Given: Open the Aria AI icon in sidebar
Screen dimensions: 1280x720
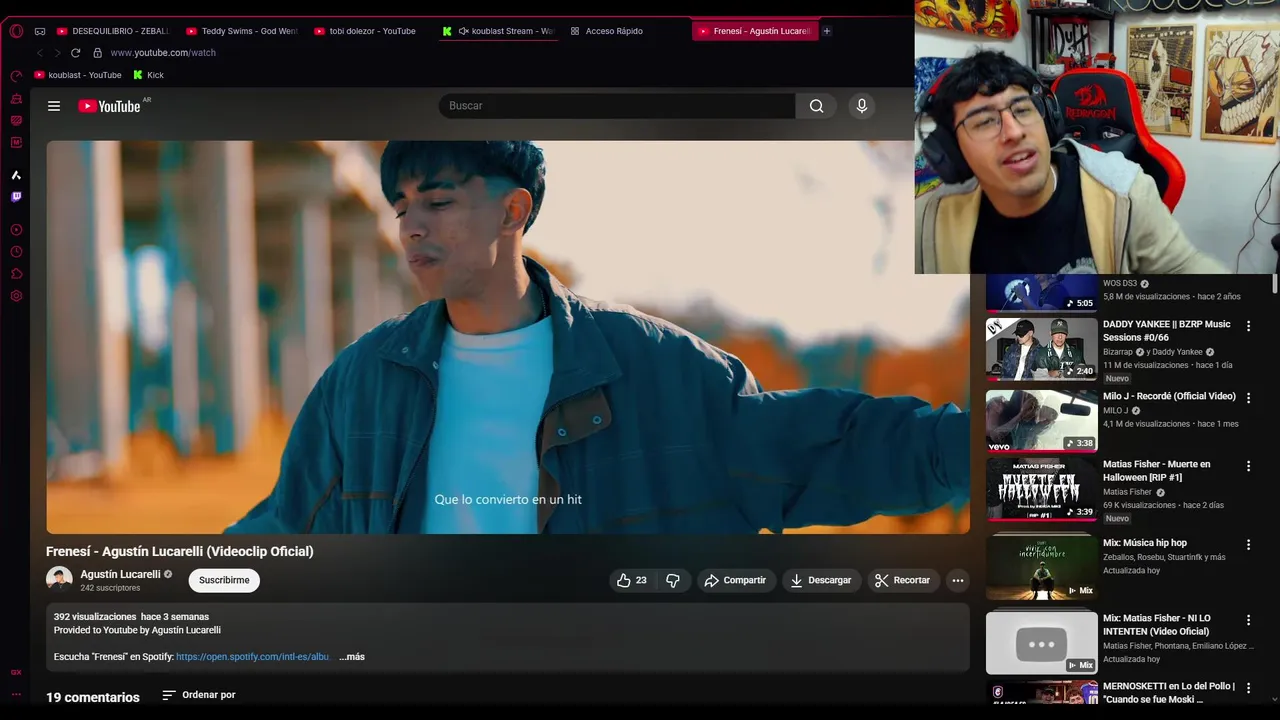Looking at the screenshot, I should coord(16,175).
